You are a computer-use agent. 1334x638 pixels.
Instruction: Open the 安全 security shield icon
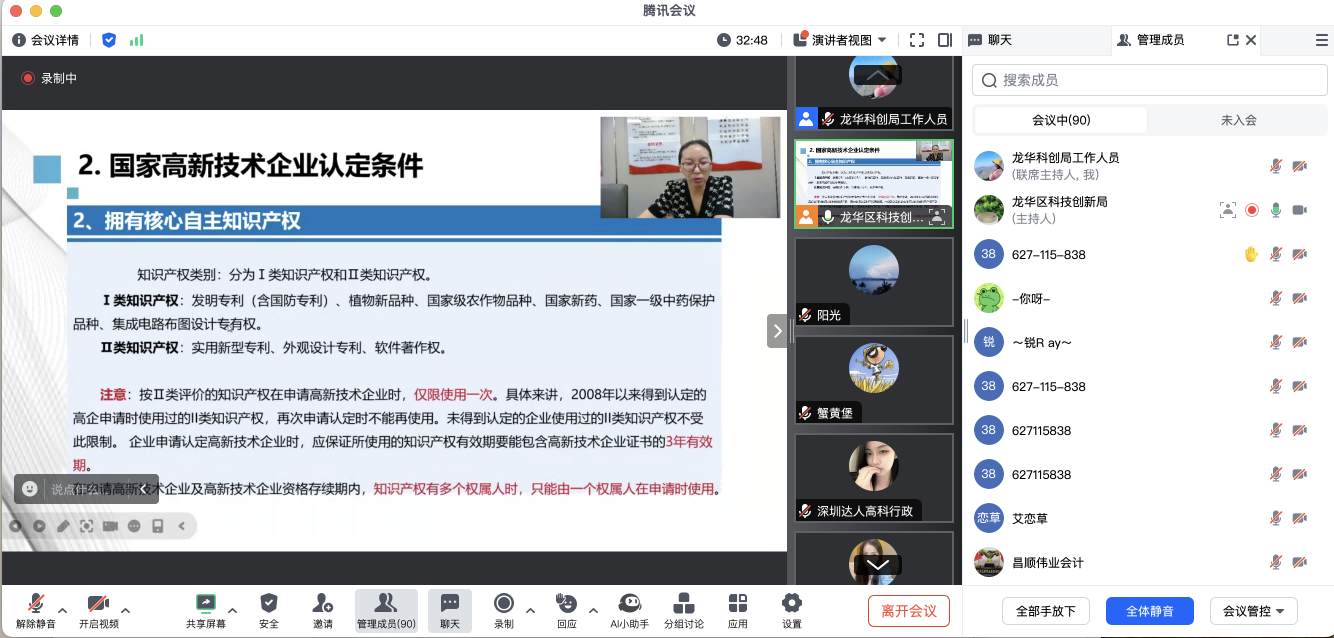(269, 603)
